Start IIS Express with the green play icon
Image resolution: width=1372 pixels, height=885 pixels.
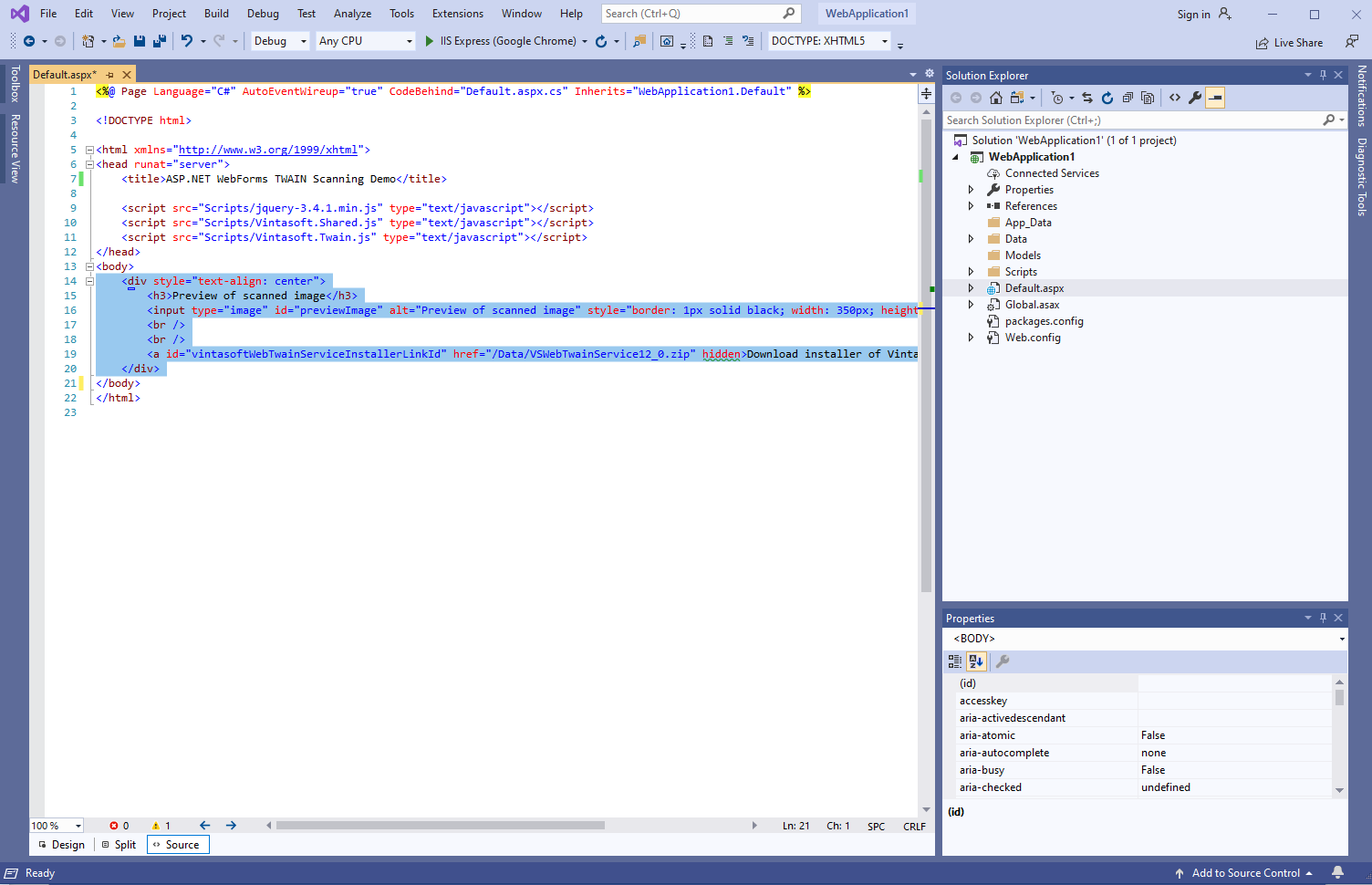click(x=429, y=41)
